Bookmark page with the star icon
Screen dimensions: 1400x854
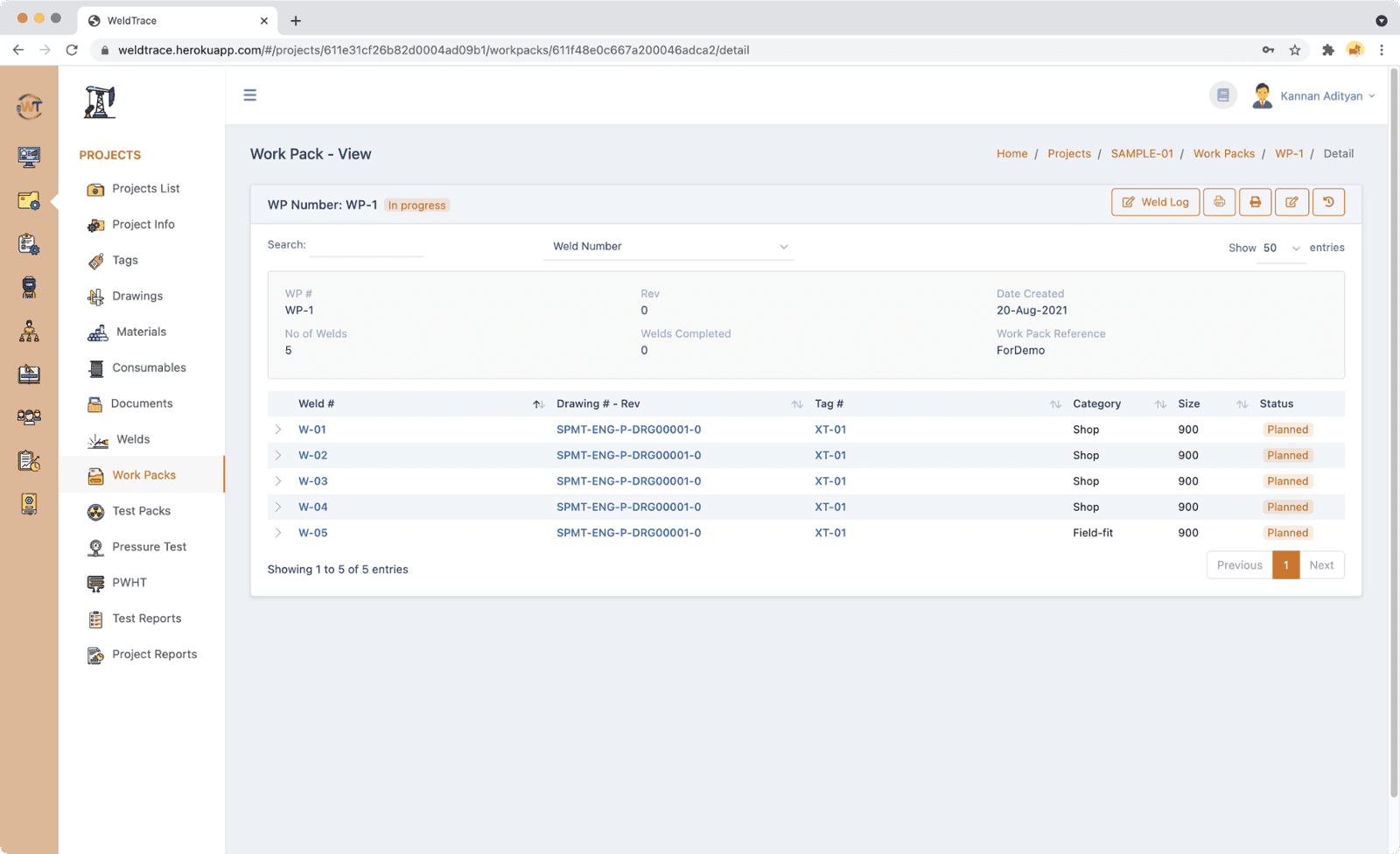point(1295,50)
